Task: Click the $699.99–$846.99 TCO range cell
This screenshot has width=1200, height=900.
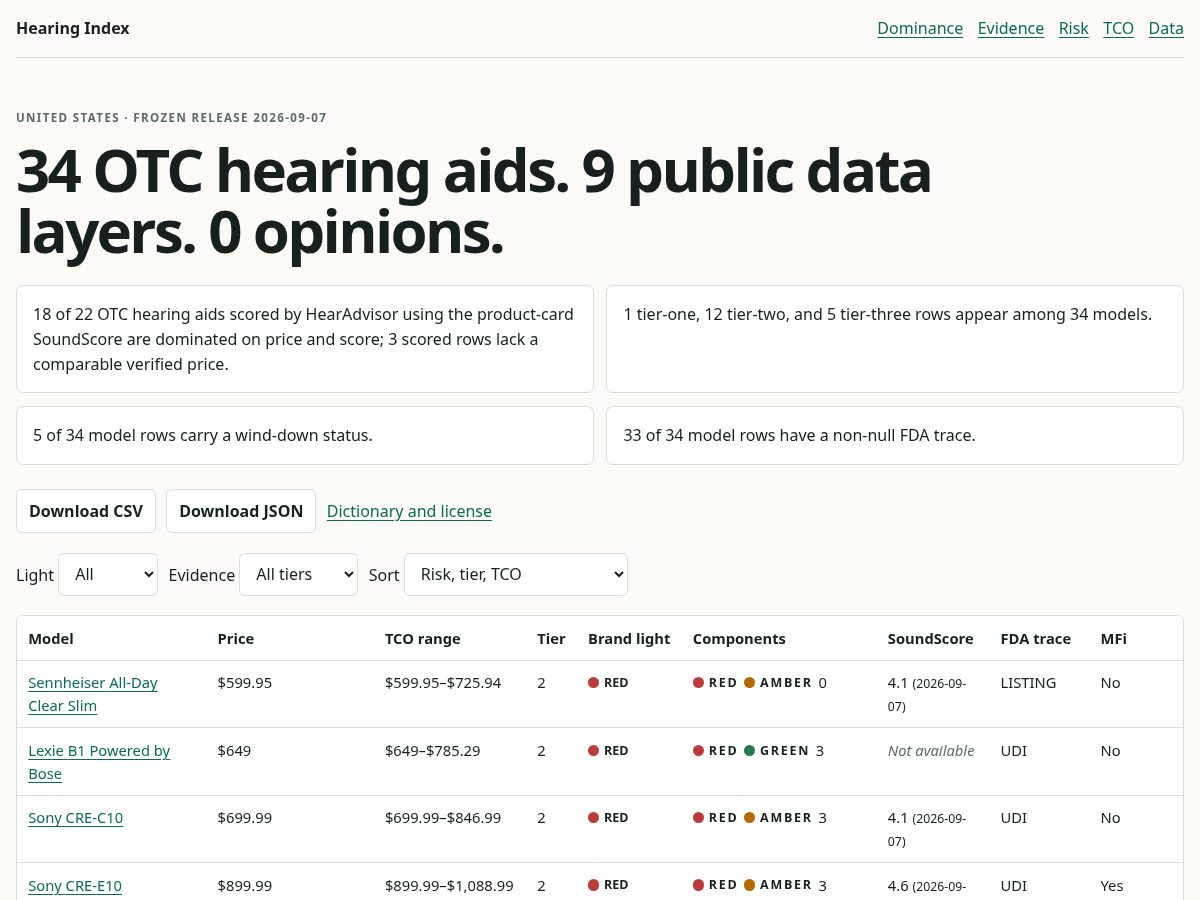Action: 443,818
